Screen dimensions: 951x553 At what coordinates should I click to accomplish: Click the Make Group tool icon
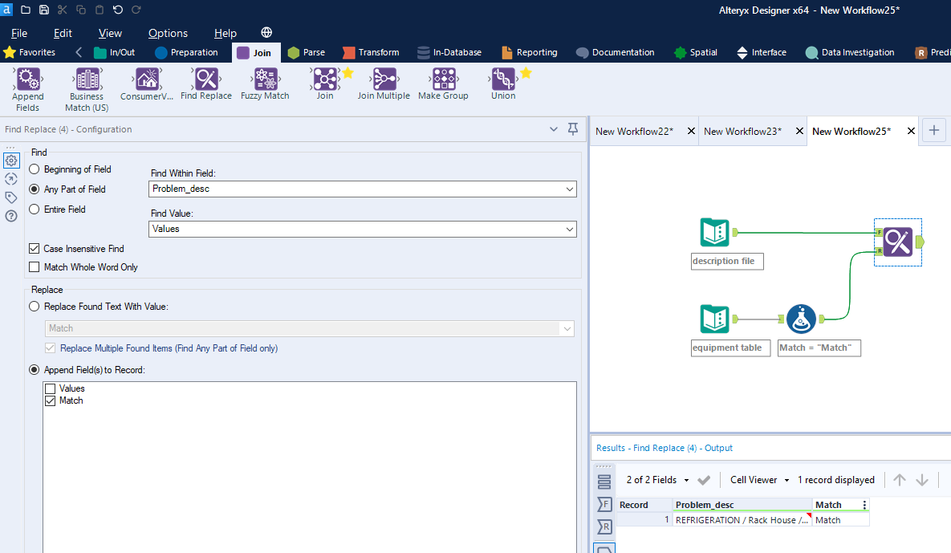(x=443, y=79)
